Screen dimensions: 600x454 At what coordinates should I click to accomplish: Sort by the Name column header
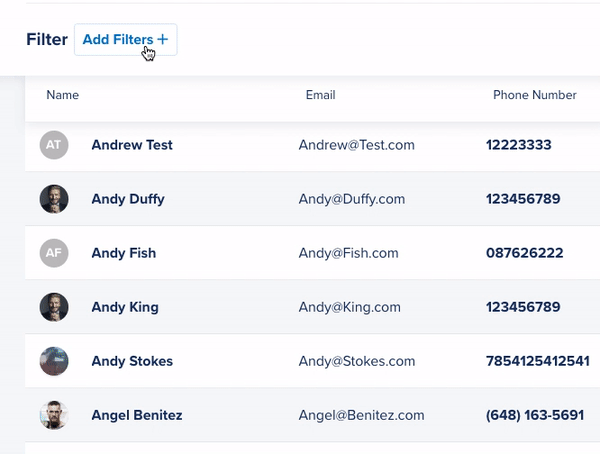63,95
